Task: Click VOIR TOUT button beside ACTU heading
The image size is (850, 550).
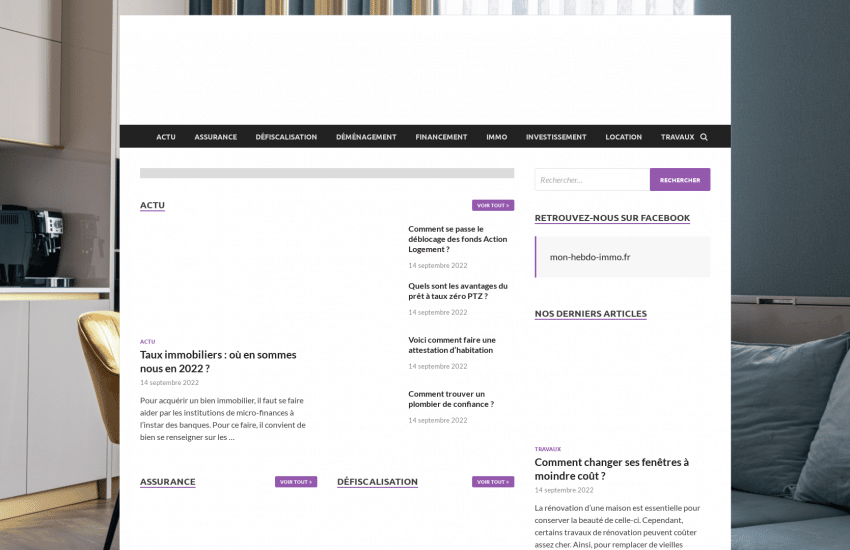Action: [493, 205]
